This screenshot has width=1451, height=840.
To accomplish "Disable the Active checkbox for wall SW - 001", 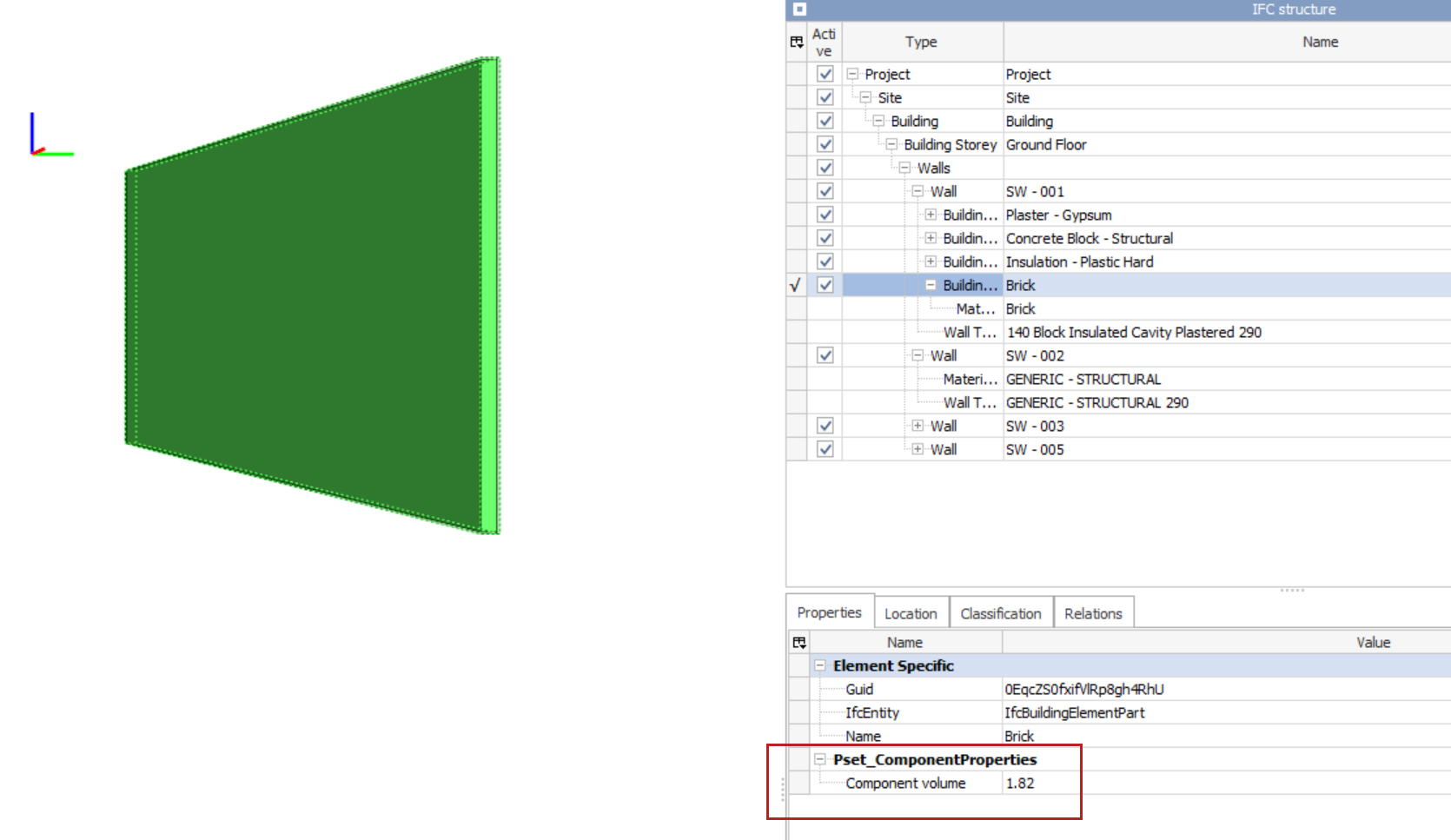I will (825, 191).
